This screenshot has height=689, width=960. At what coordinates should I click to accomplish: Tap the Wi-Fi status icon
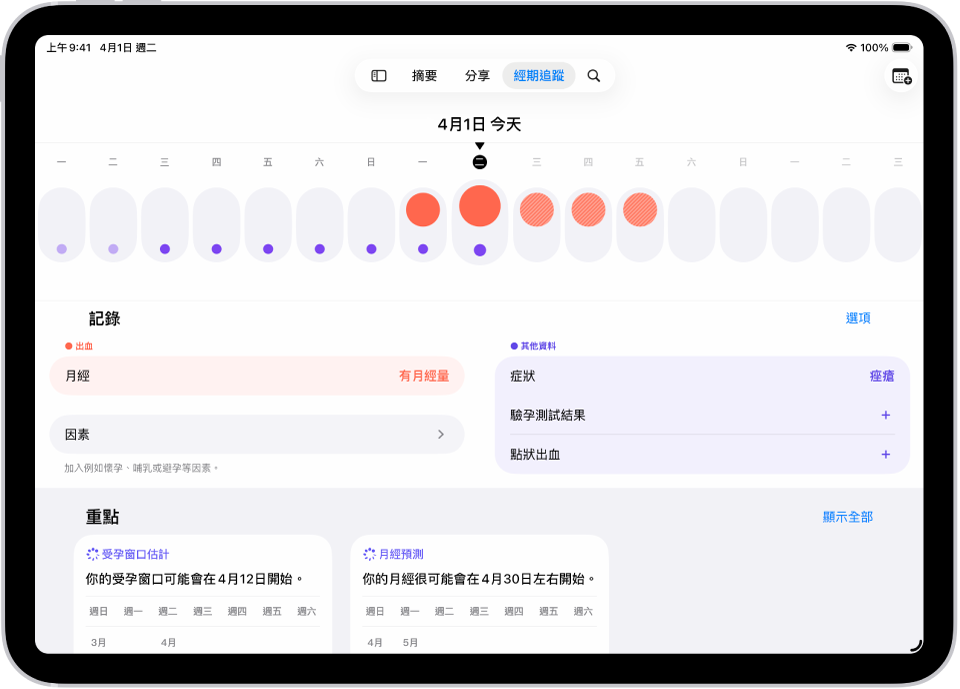click(852, 45)
